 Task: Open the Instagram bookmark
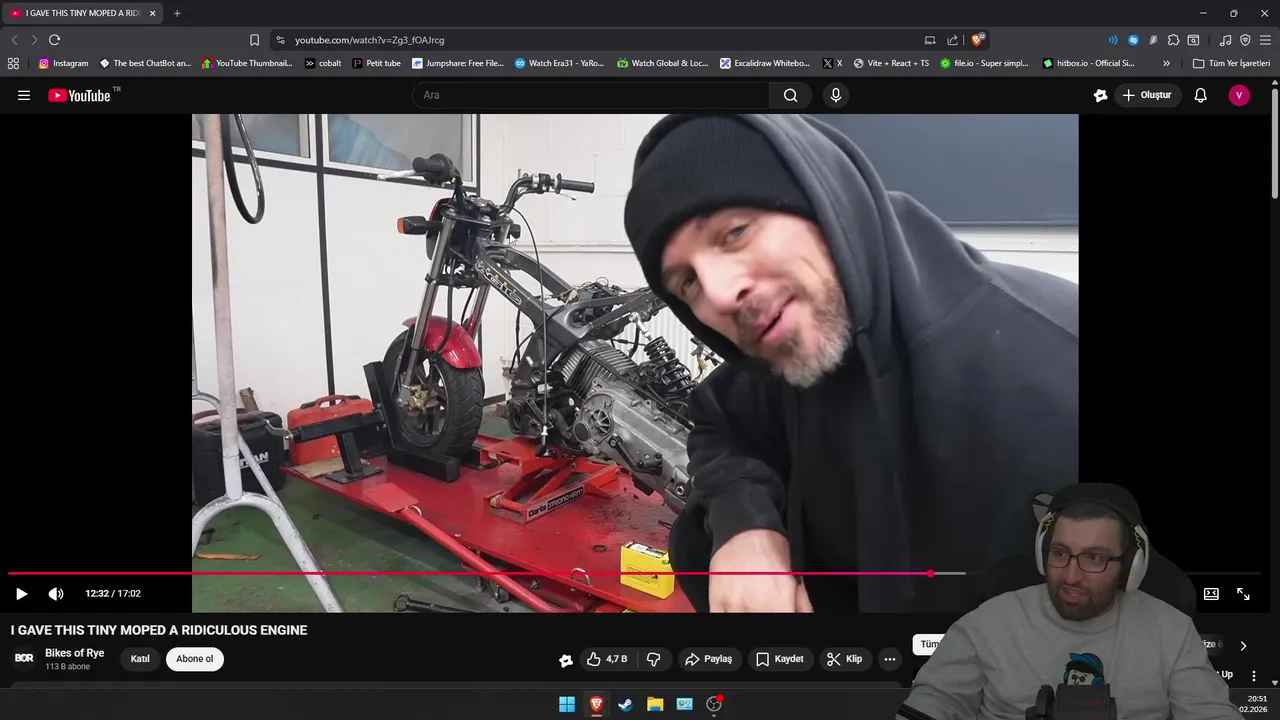pos(63,63)
